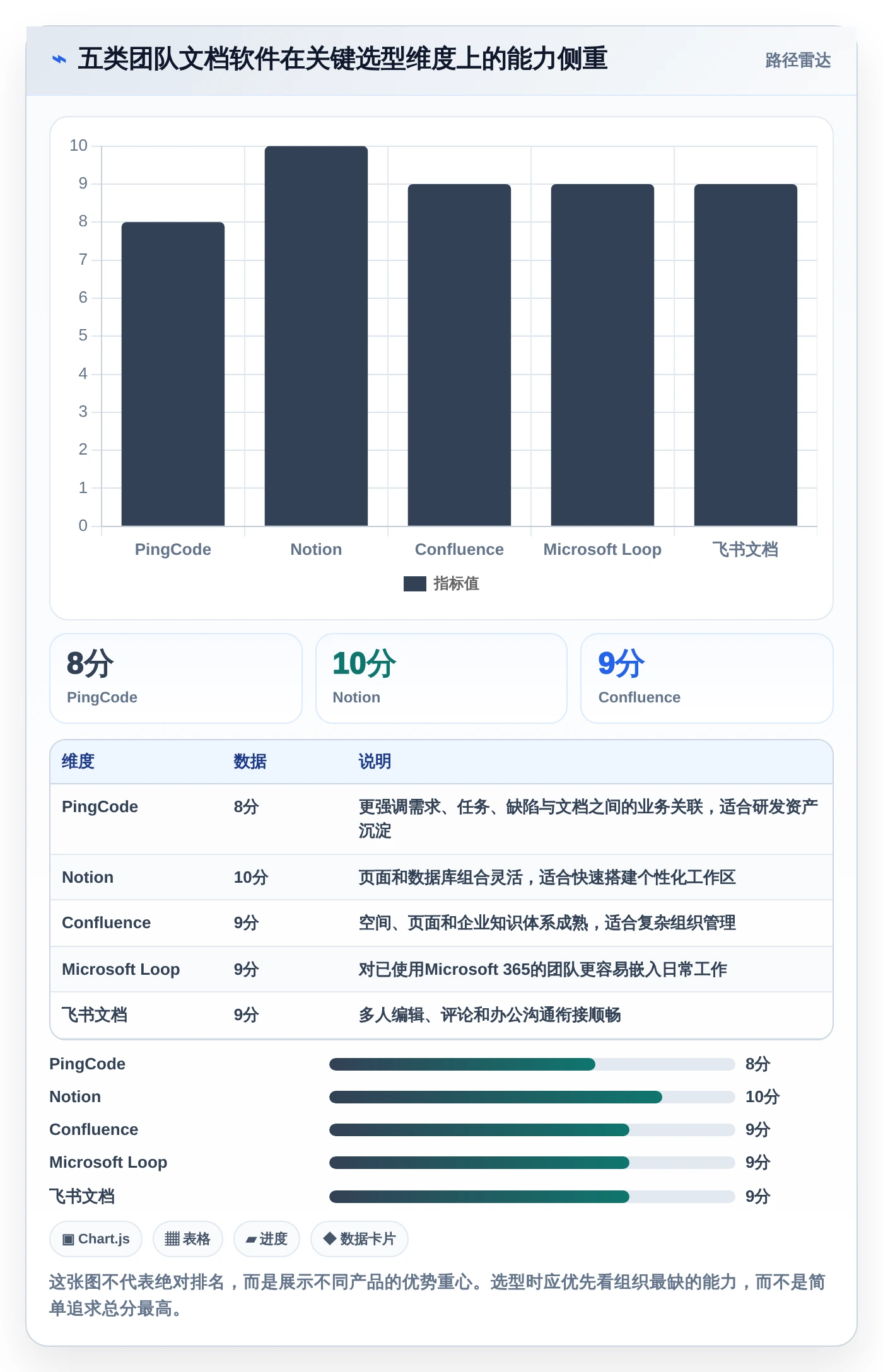Select the Notion cell in table
Viewport: 883px width, 1372px height.
(88, 878)
